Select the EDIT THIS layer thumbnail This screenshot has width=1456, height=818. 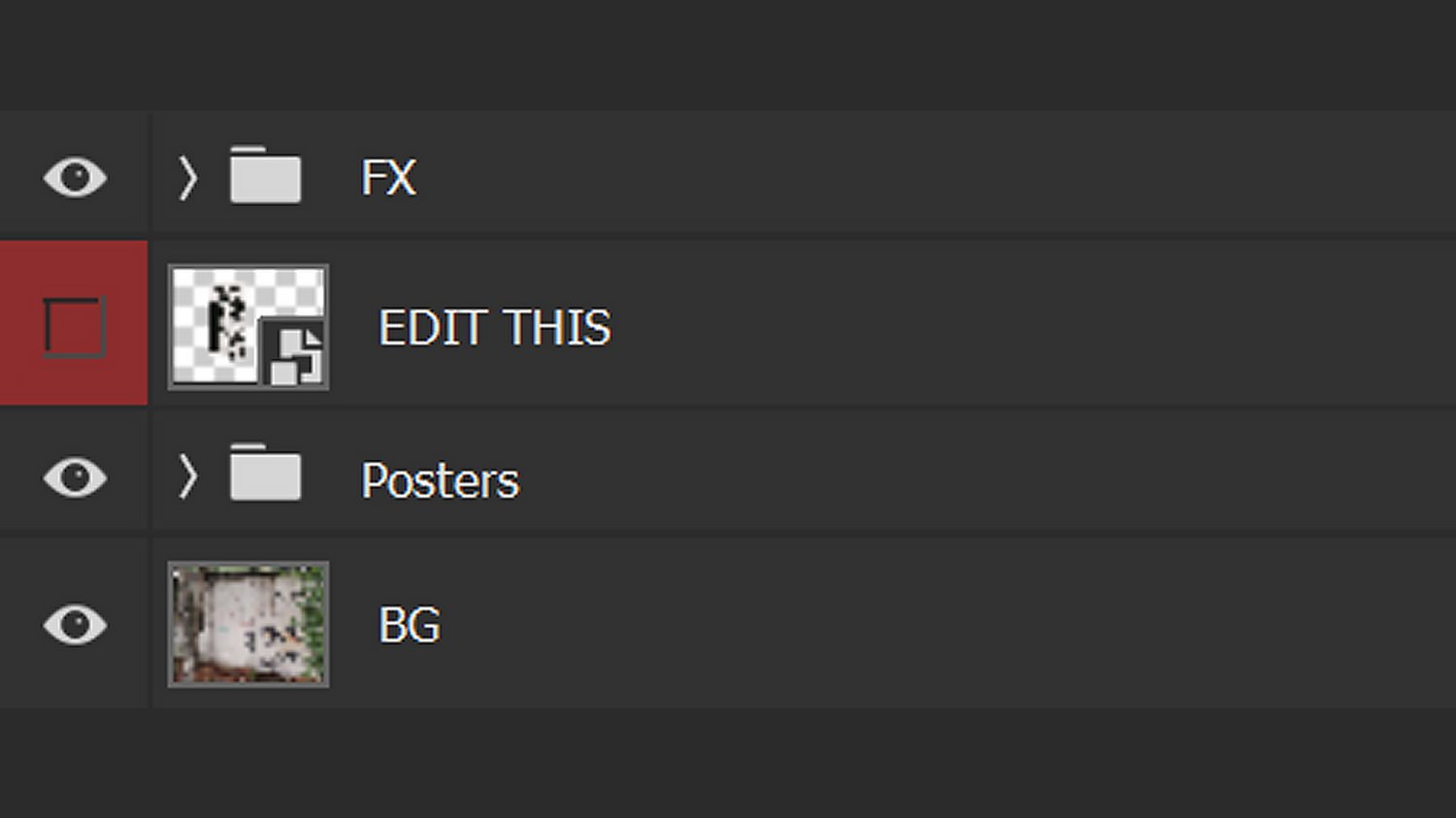(248, 327)
